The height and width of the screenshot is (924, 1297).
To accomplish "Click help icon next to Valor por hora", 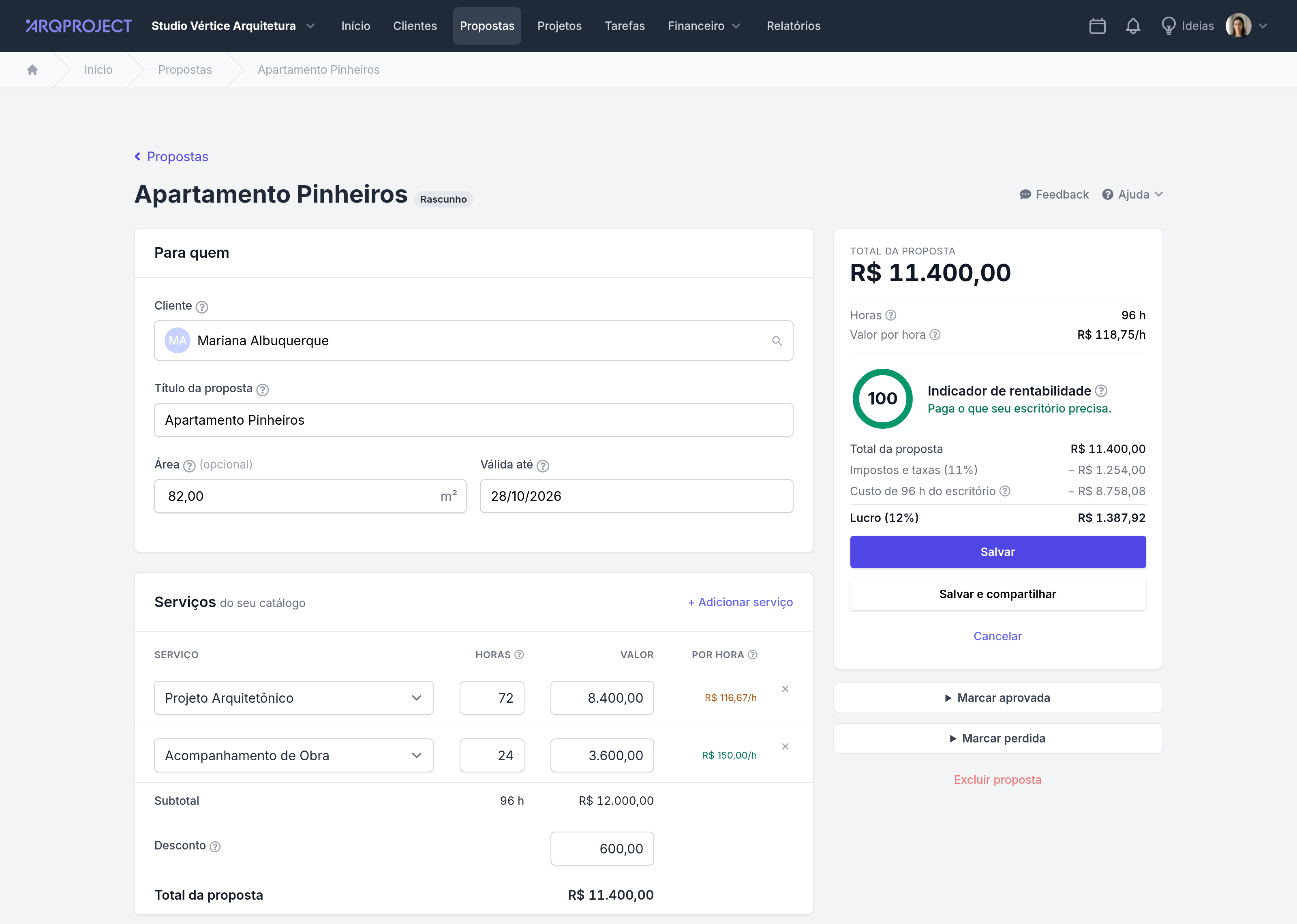I will 935,335.
